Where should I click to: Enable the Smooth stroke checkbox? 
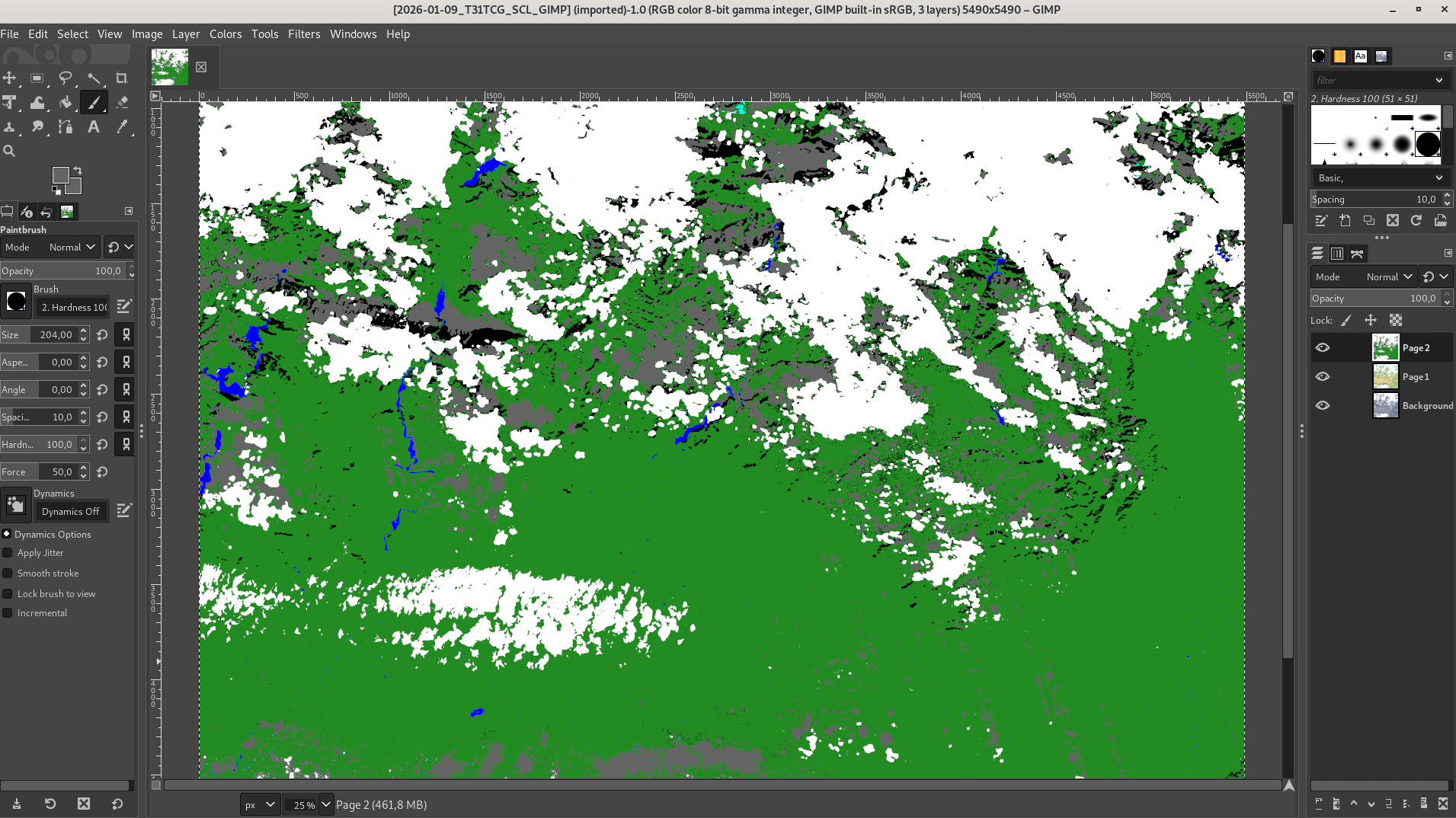(x=8, y=574)
